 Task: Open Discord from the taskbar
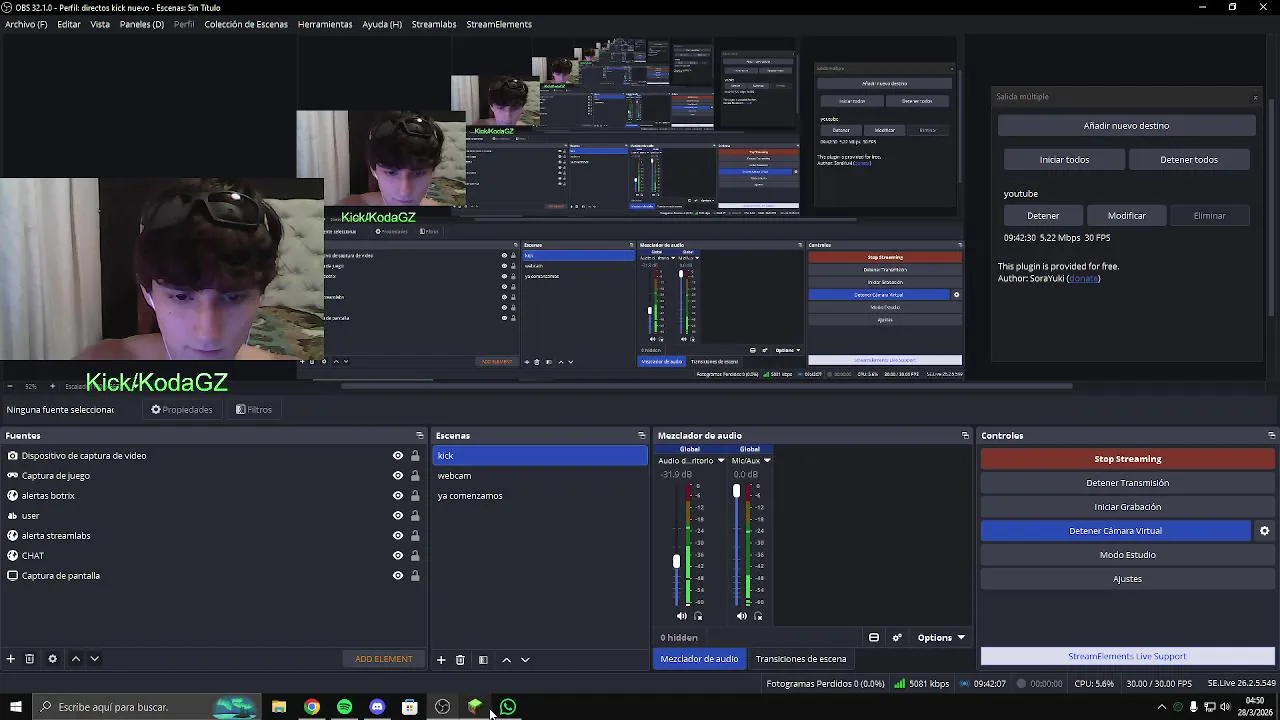(x=377, y=707)
